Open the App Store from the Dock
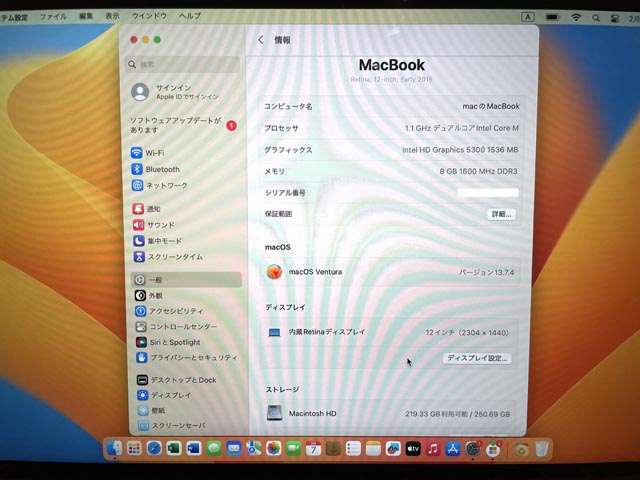640x480 pixels. coord(452,449)
